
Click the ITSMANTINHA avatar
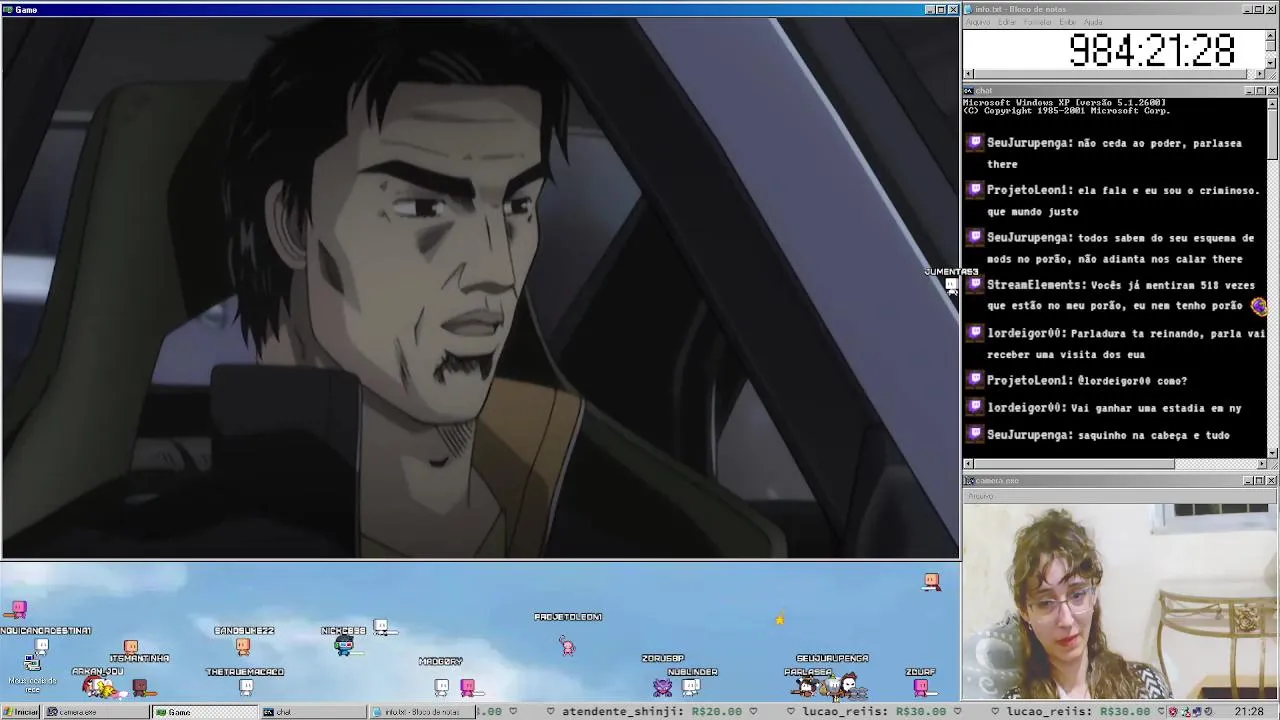[x=131, y=646]
